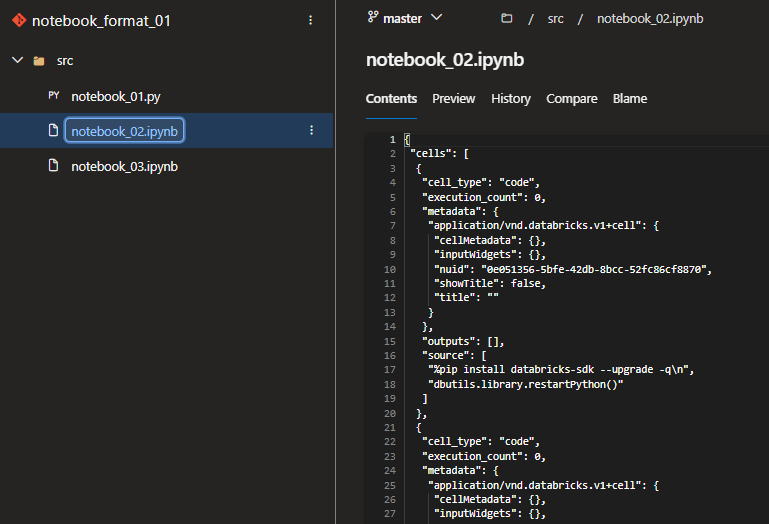Select notebook_02.ipynb in the file tree
Viewport: 769px width, 524px height.
pyautogui.click(x=125, y=131)
